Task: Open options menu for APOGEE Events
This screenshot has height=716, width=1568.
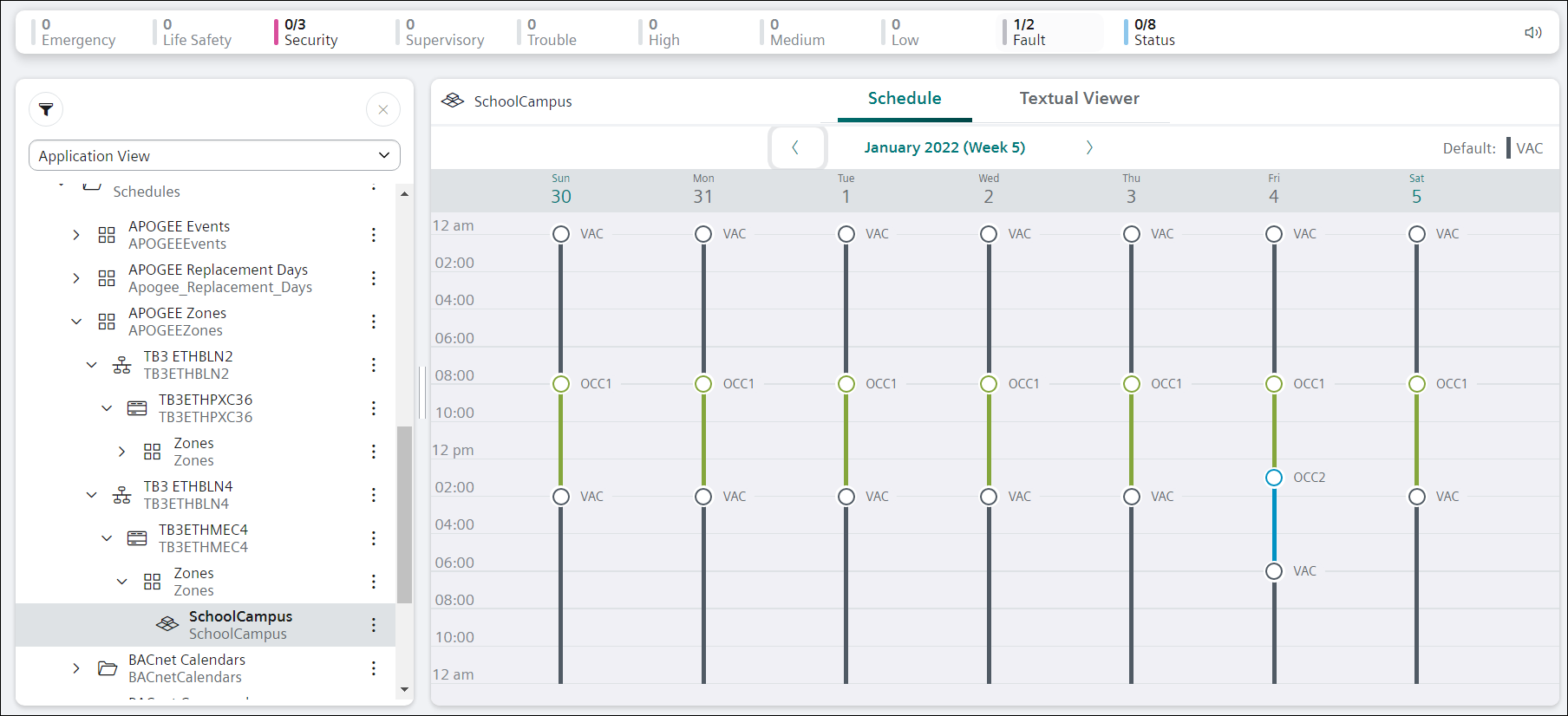Action: click(x=374, y=235)
